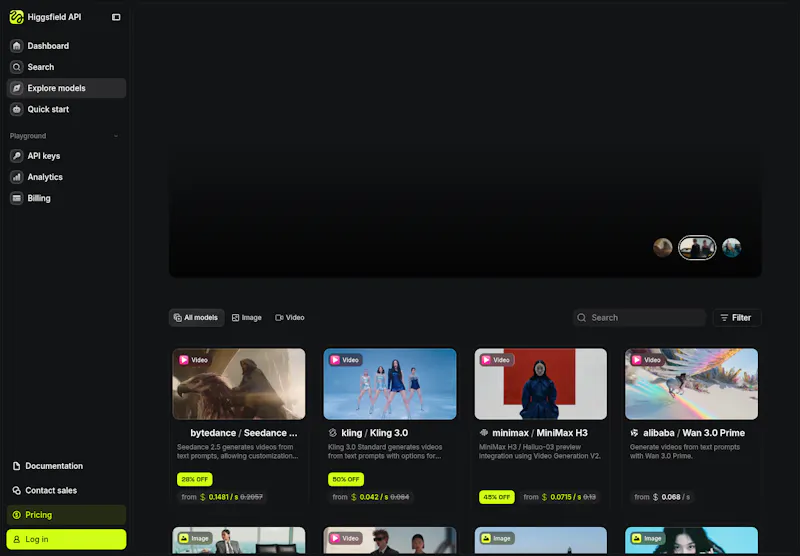Click the minimax / MiniMax H3 title
This screenshot has width=800, height=556.
540,433
